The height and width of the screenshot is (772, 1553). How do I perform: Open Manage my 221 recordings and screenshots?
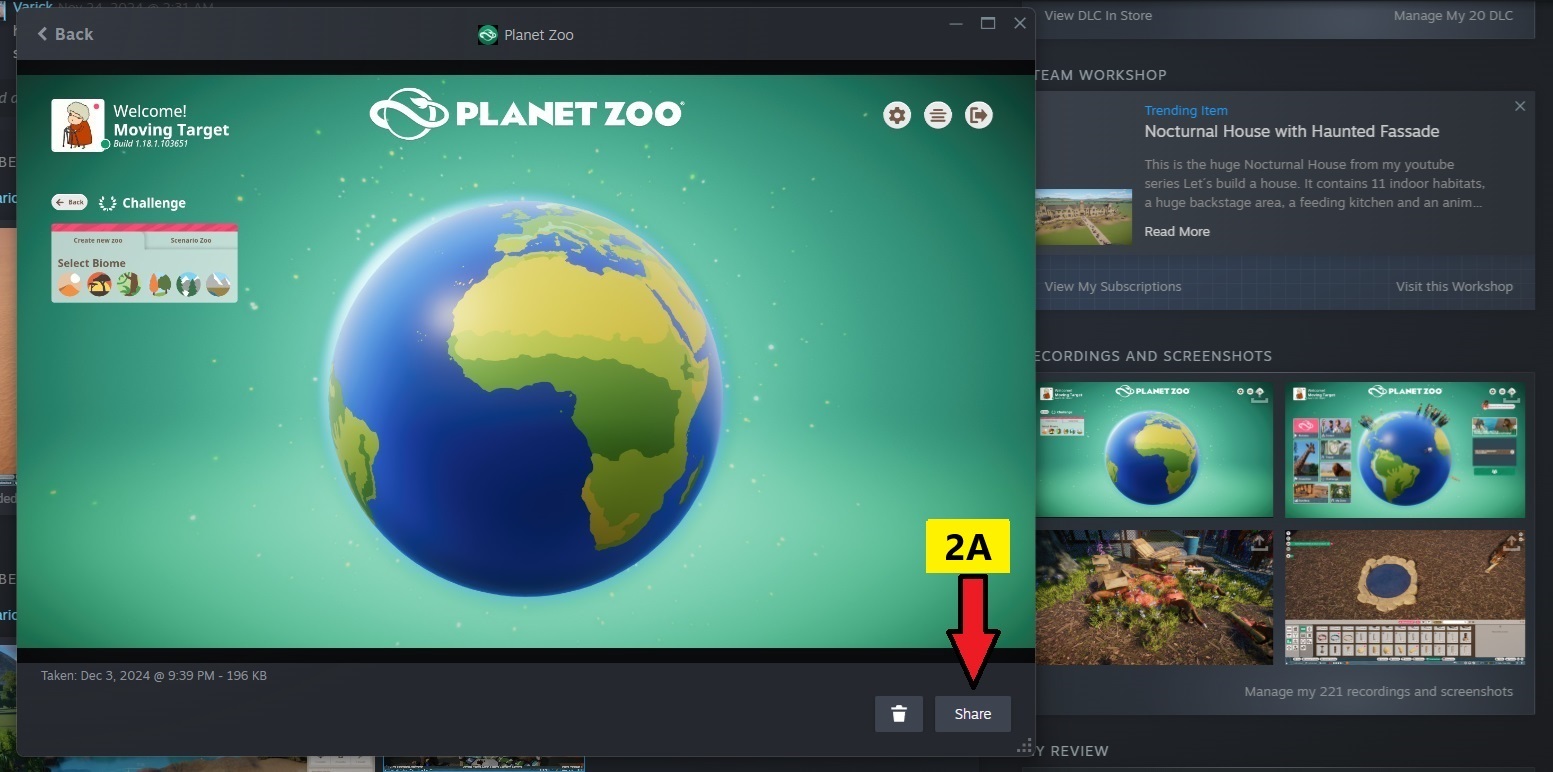pyautogui.click(x=1378, y=692)
